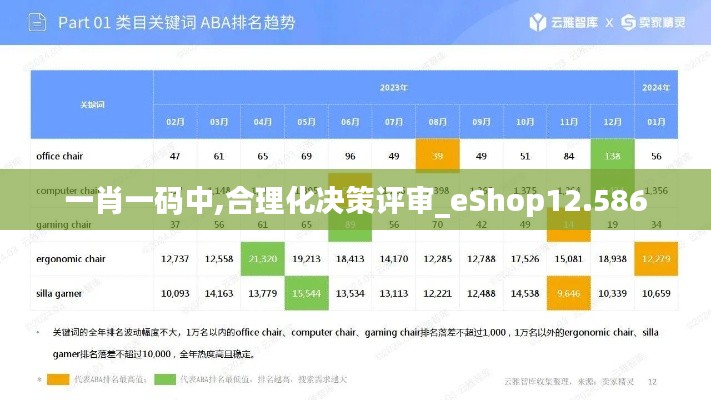Select the 'gaming chair' row label

click(63, 224)
